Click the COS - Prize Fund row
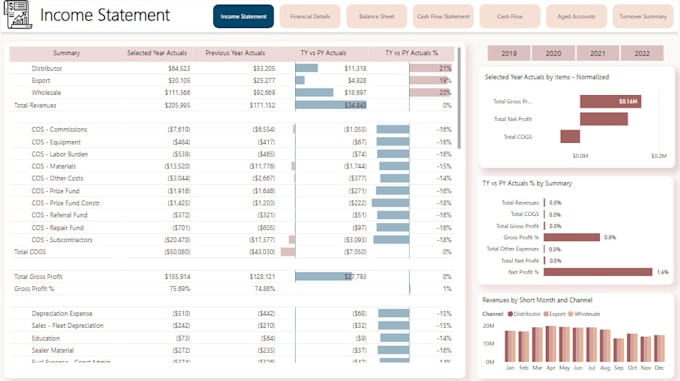The height and width of the screenshot is (381, 680). click(x=232, y=191)
